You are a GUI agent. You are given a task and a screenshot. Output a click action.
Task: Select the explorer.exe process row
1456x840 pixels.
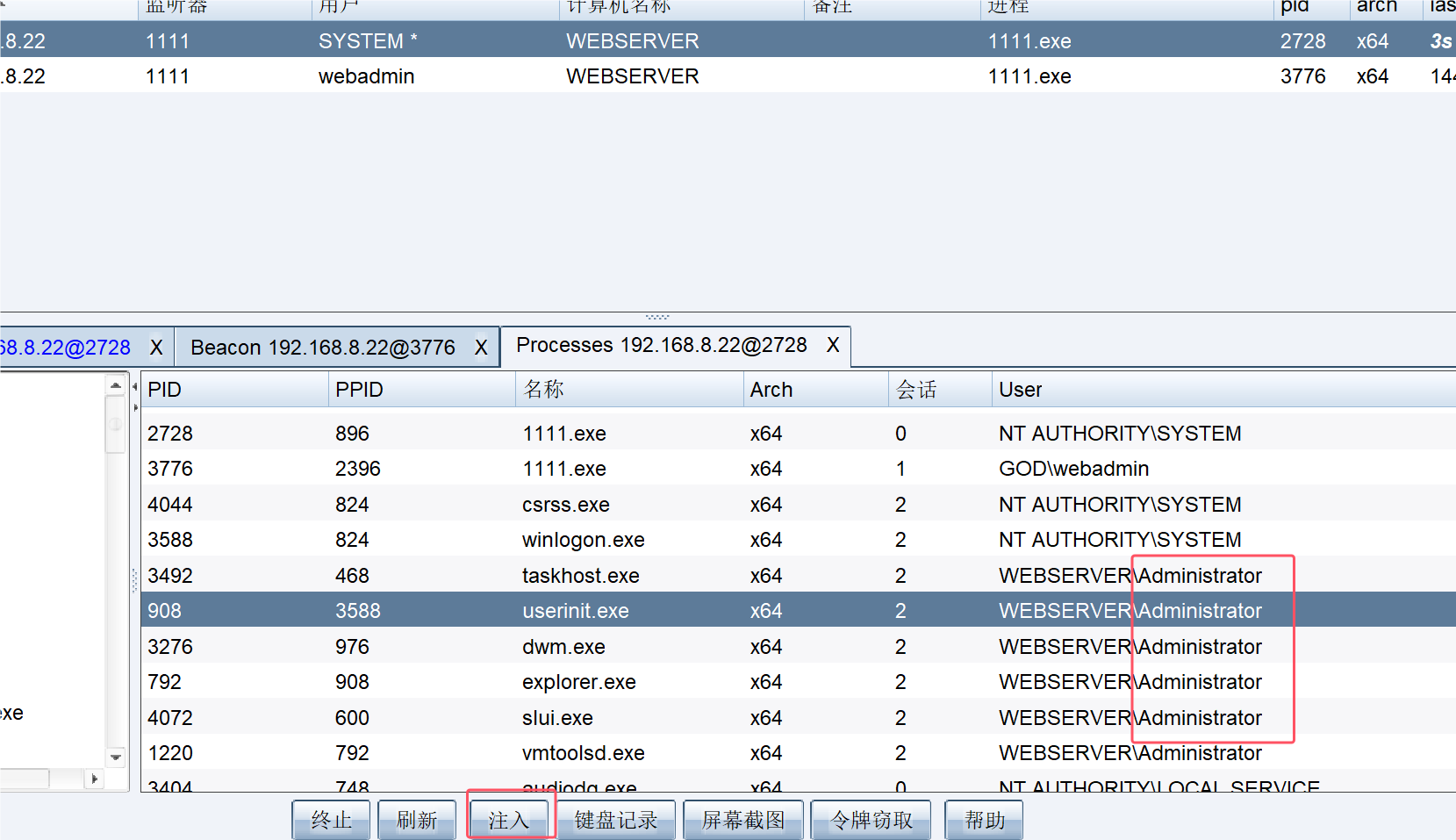579,682
